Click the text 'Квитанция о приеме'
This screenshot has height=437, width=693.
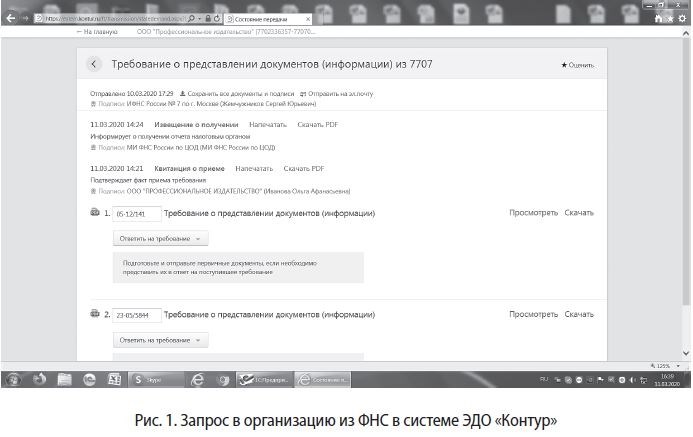point(189,168)
